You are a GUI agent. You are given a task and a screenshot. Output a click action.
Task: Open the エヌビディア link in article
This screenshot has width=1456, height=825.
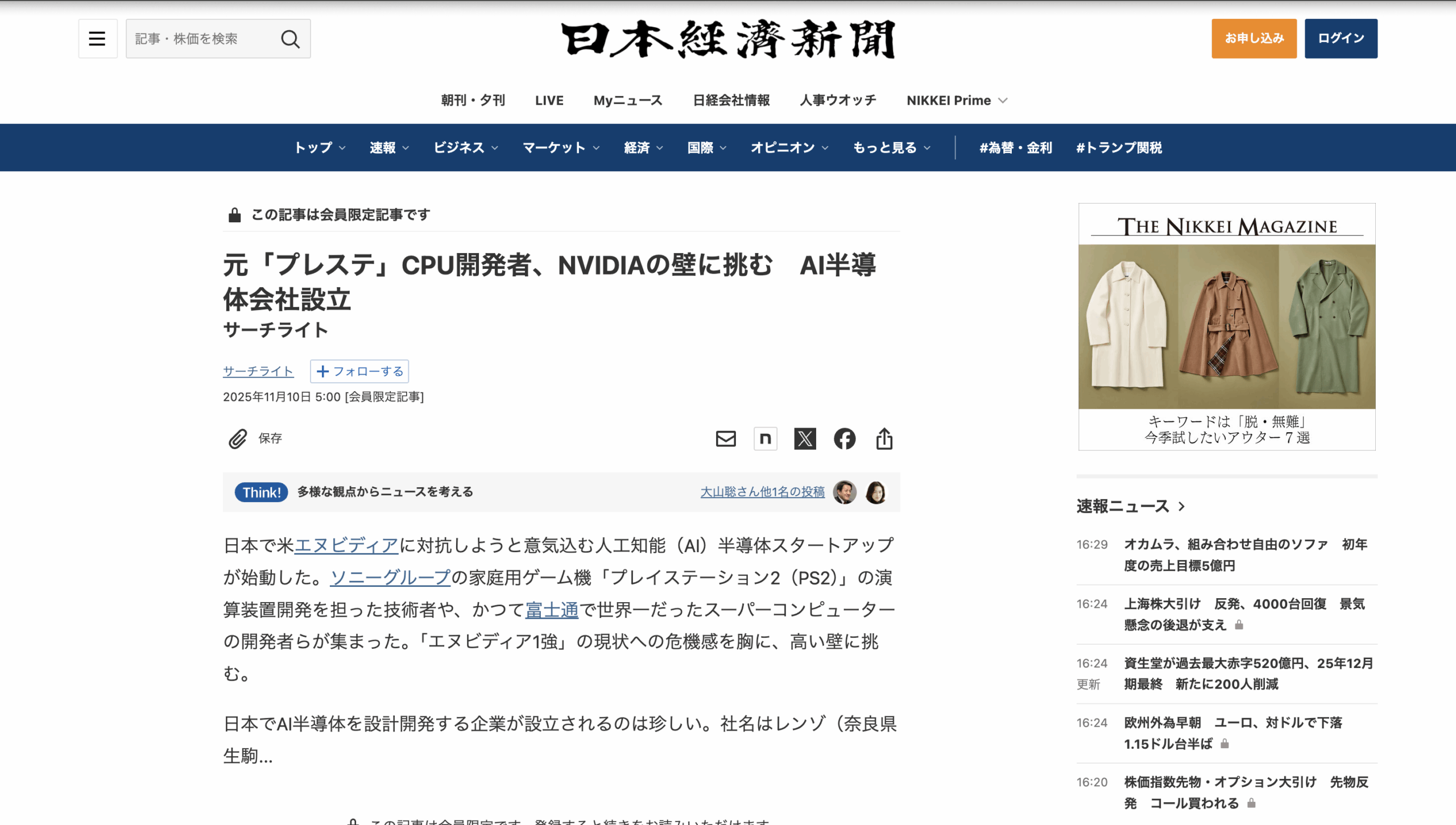[346, 546]
